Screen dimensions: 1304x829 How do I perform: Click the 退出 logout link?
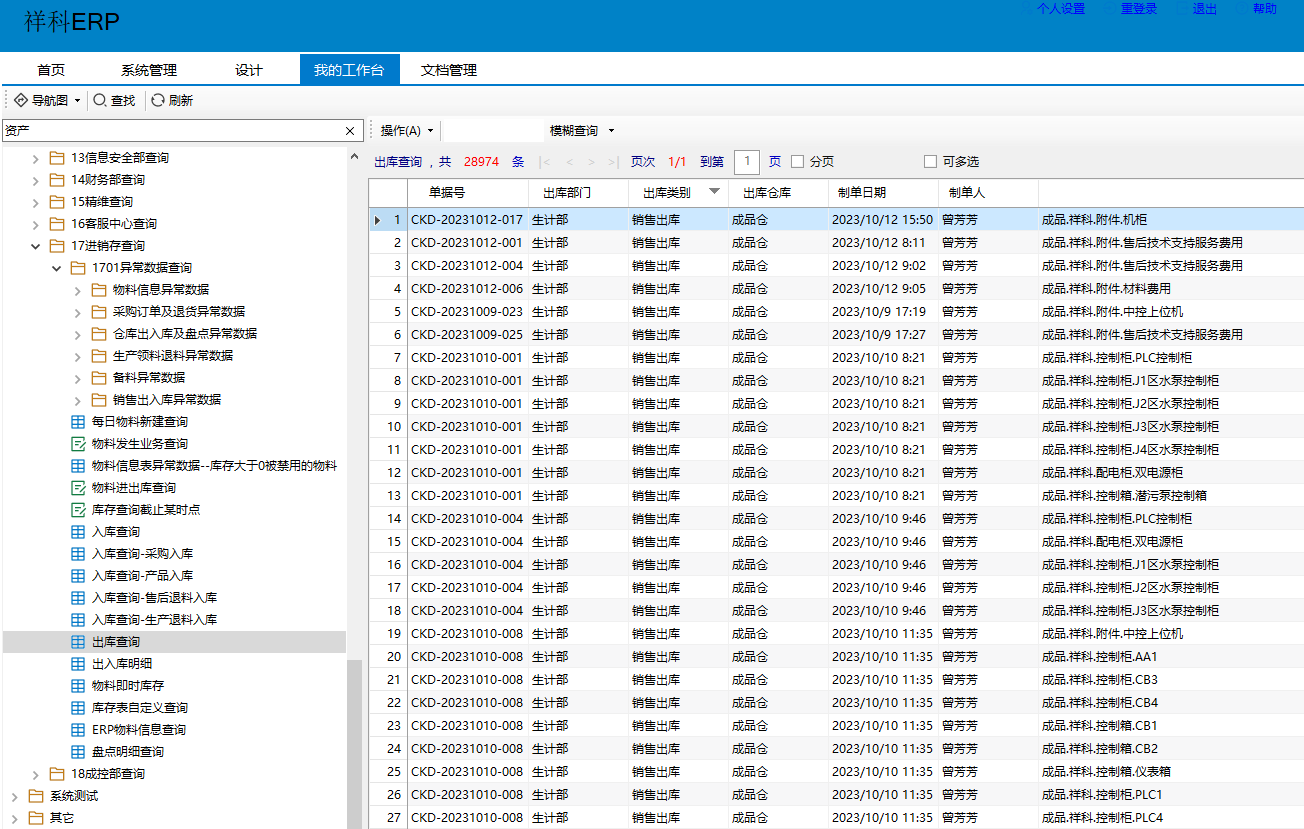click(x=1204, y=9)
